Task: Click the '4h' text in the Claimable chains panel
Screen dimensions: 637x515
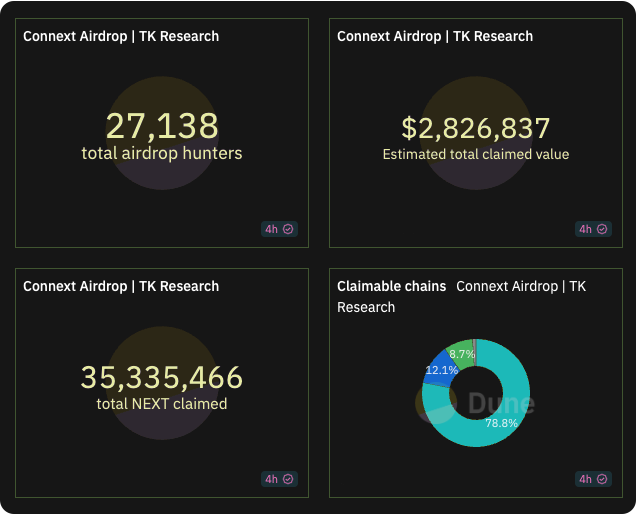Action: (585, 479)
